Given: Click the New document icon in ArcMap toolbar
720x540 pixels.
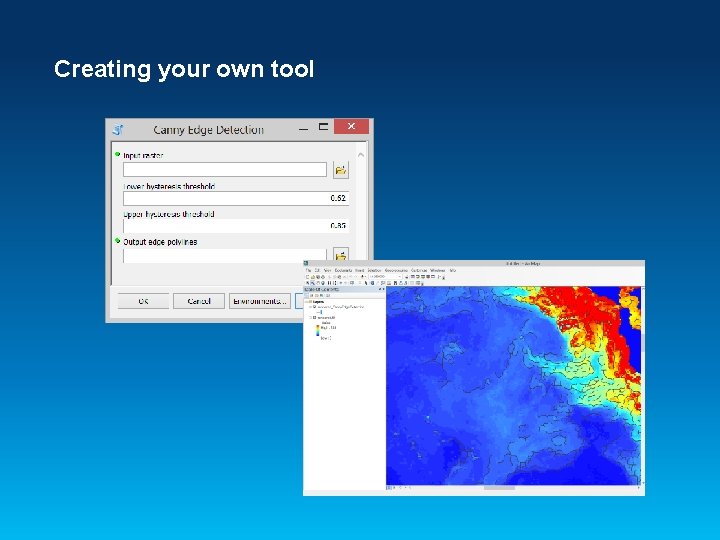Looking at the screenshot, I should (307, 277).
